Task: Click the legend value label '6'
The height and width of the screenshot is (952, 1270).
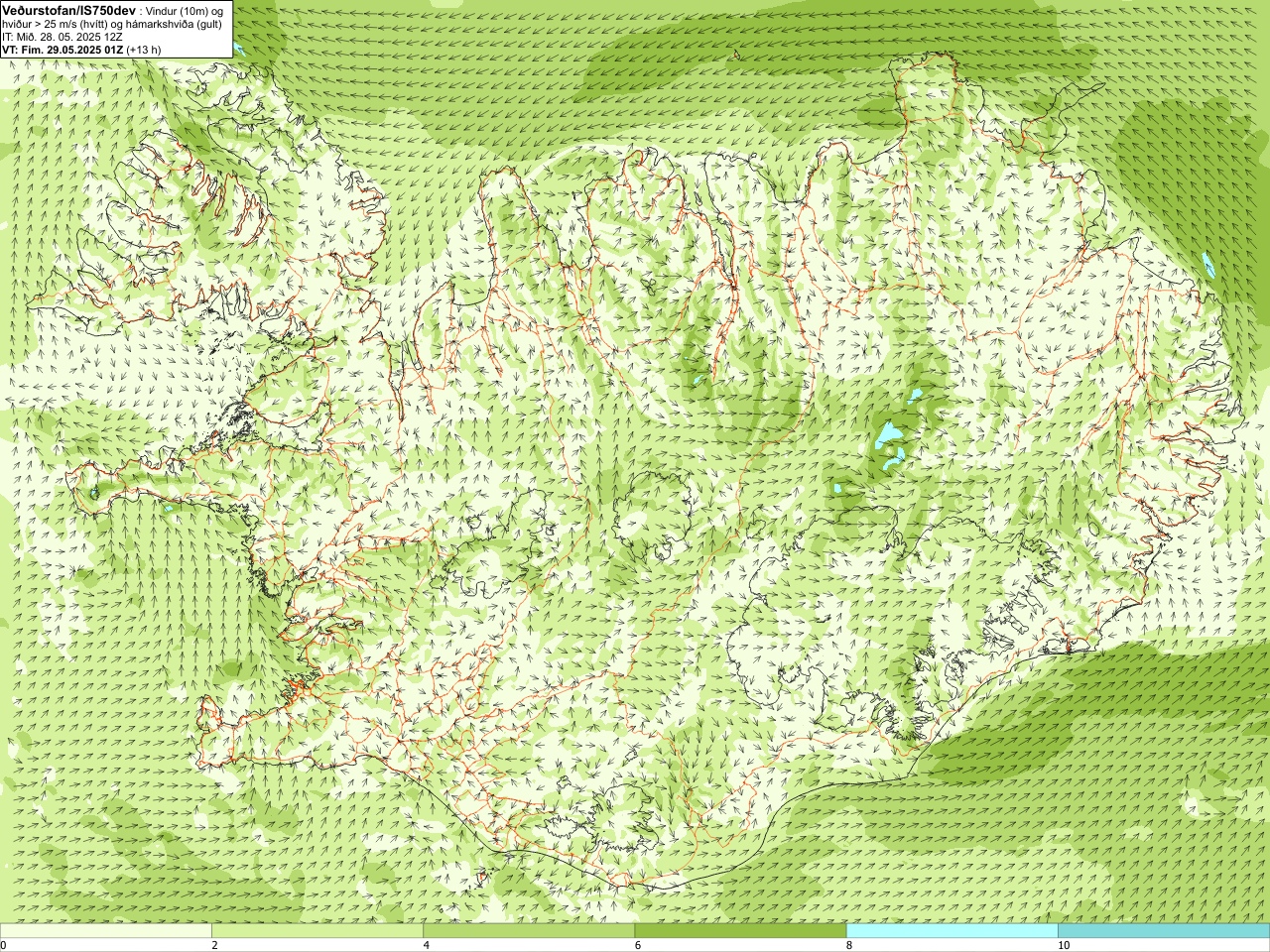Action: point(638,945)
